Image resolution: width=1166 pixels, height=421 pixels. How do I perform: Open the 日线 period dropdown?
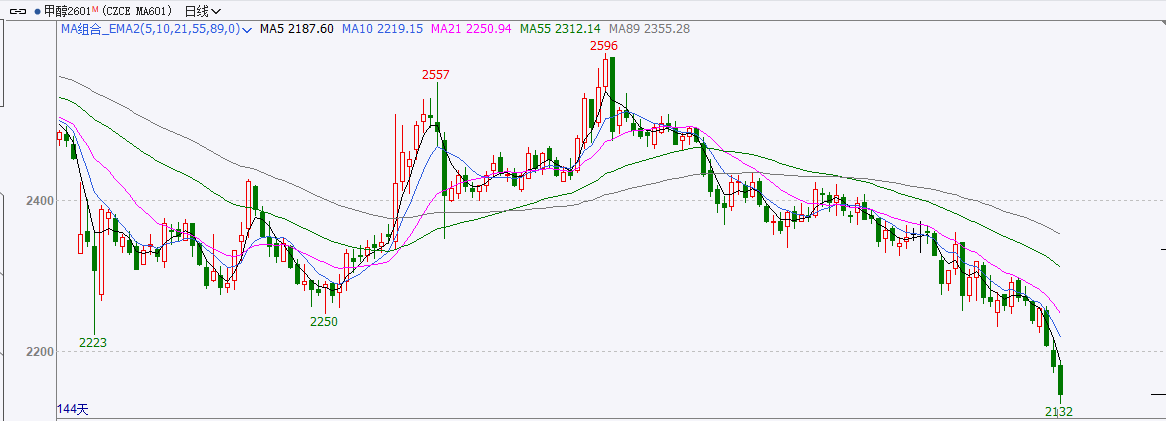pos(203,11)
